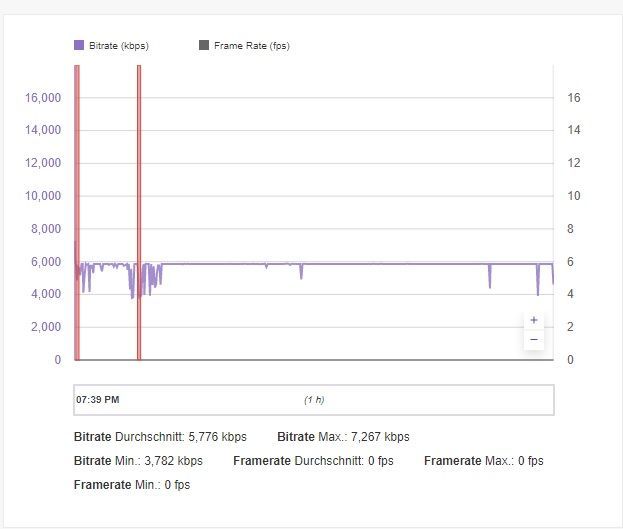This screenshot has height=529, width=623.
Task: Click the Bitrate Max. 7,267 kbps value
Action: click(382, 437)
